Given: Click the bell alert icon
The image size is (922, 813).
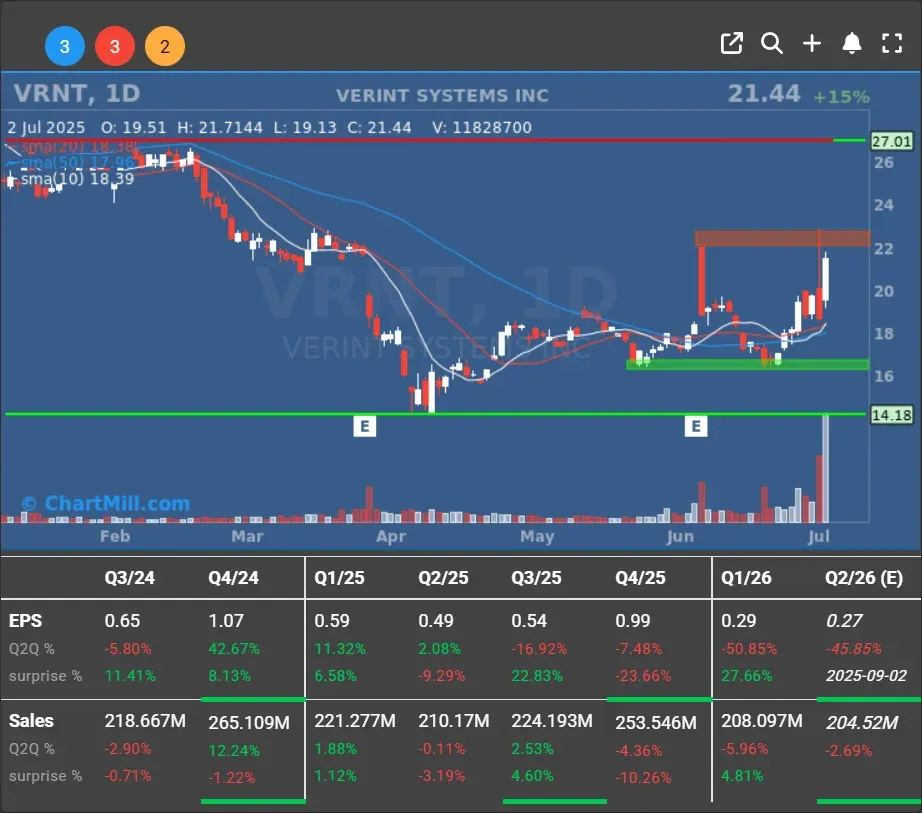Looking at the screenshot, I should click(851, 44).
